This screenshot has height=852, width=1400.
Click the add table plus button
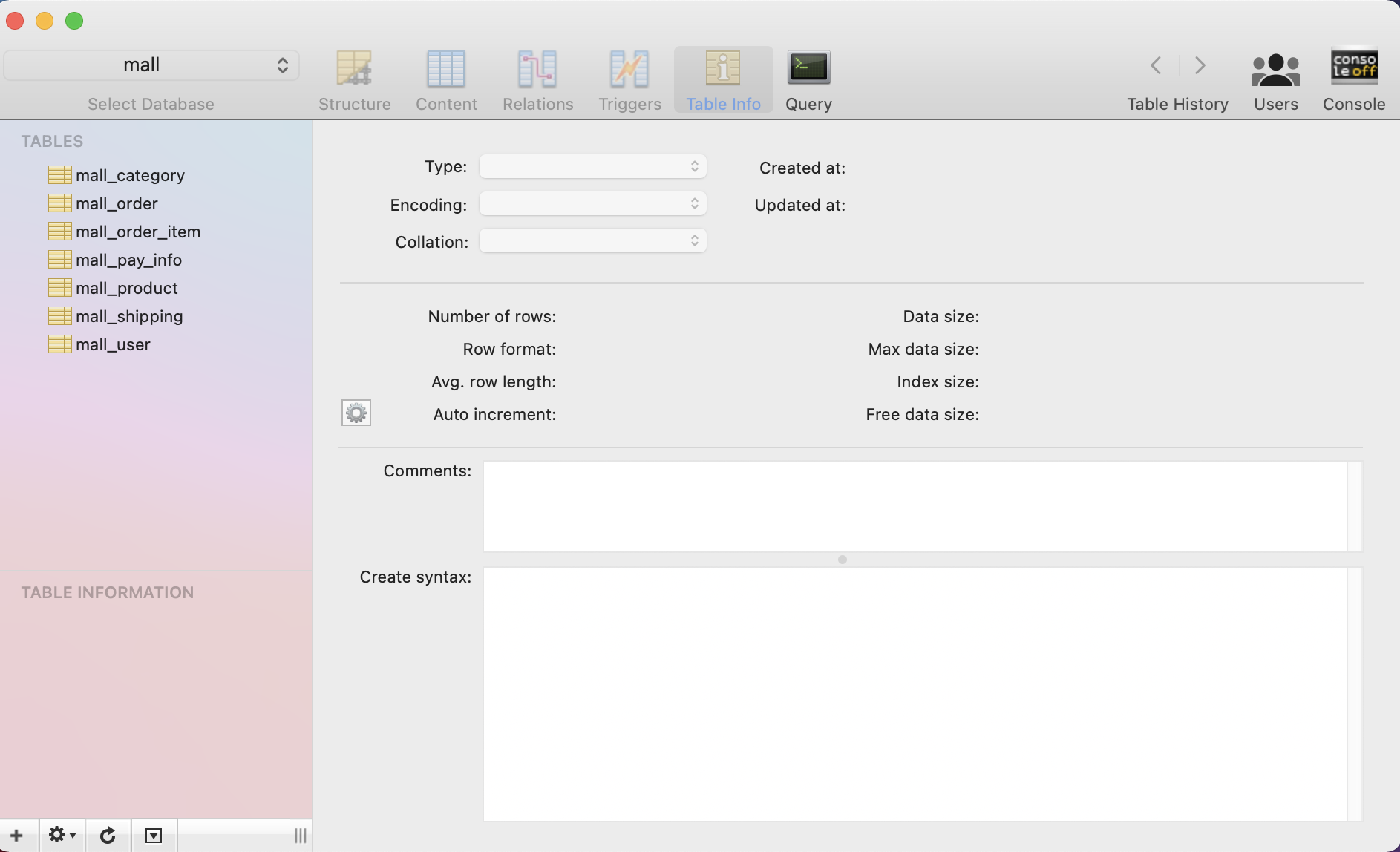(16, 836)
